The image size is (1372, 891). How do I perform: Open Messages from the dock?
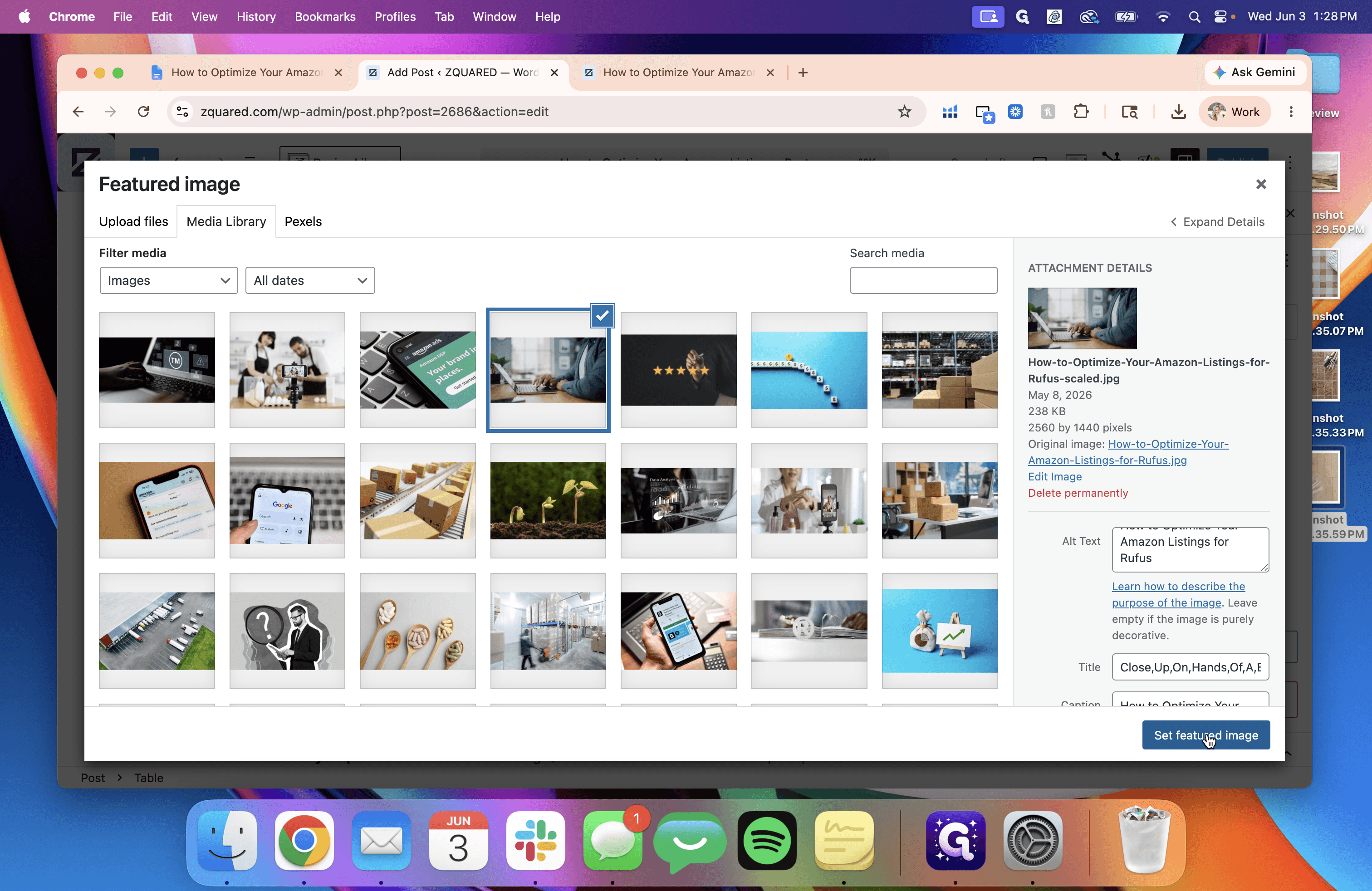[613, 840]
